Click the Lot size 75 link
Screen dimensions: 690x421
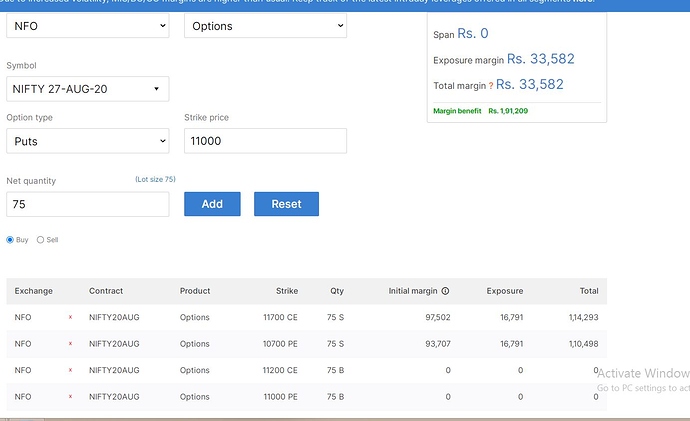155,179
